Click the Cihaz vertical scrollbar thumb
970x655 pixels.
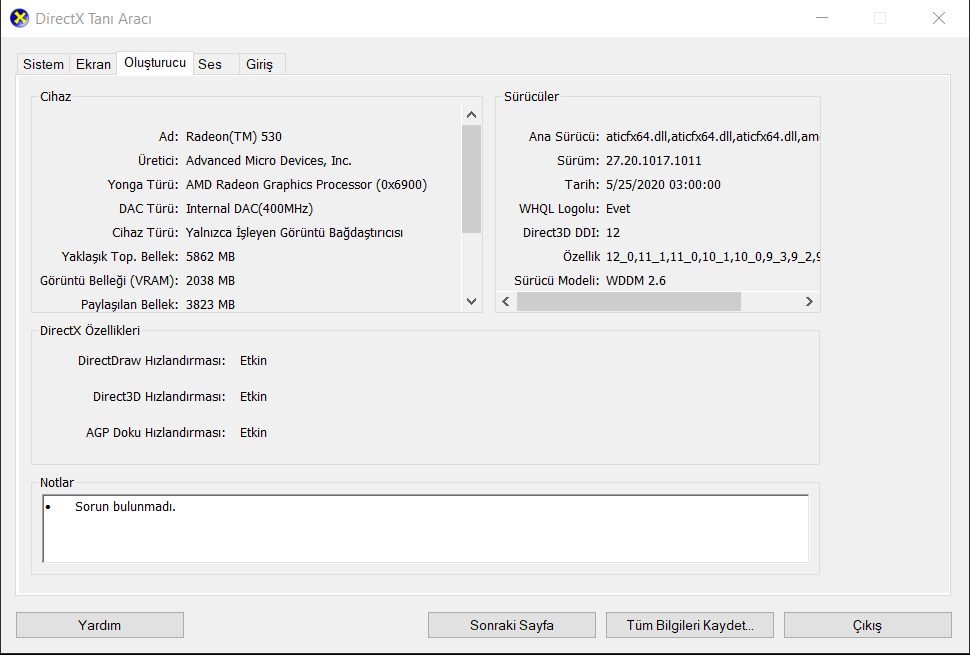(471, 179)
